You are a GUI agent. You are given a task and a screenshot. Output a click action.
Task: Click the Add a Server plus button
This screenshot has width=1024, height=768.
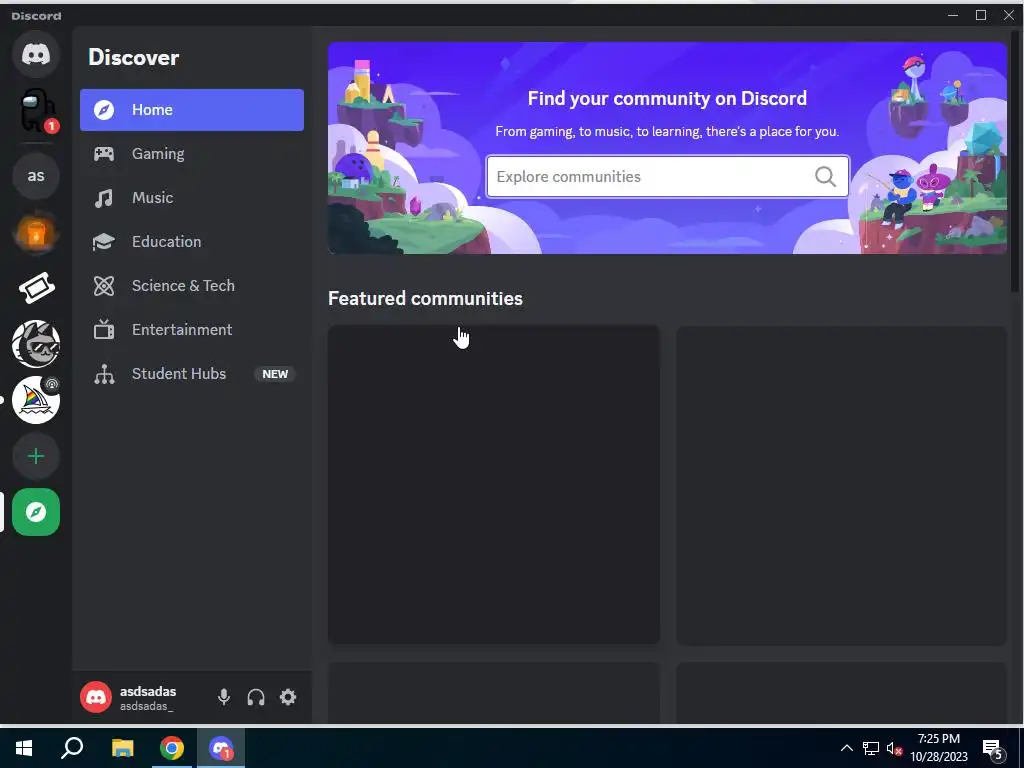(36, 456)
